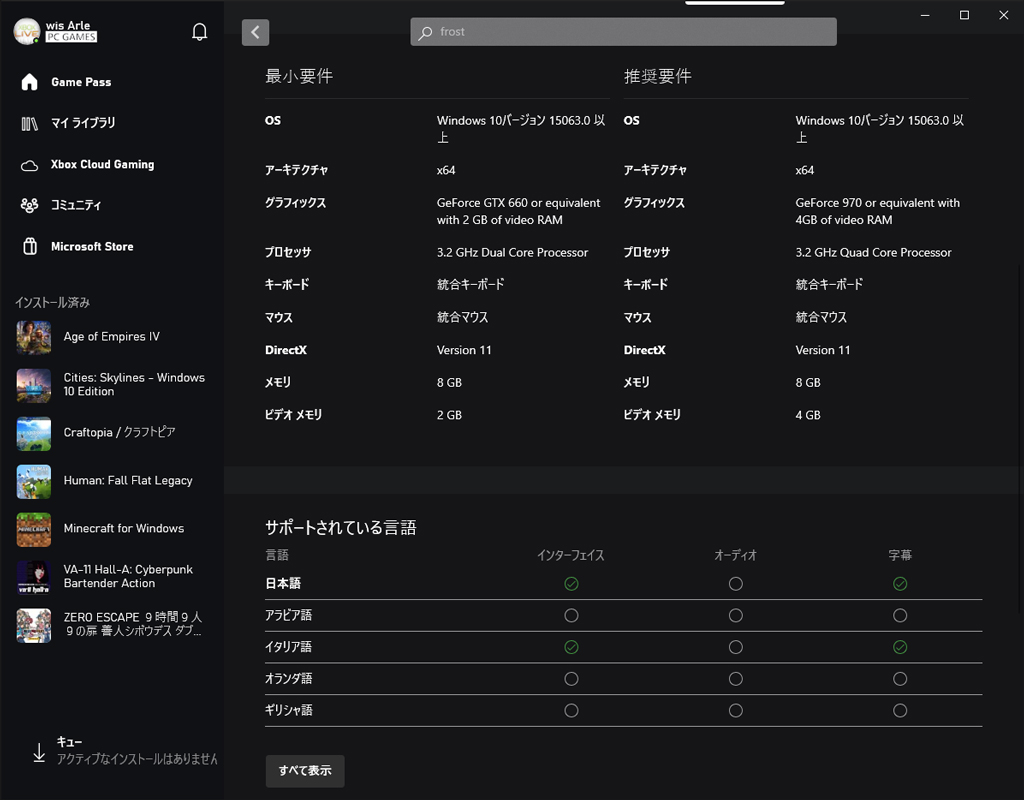The image size is (1024, 800).
Task: Click the search field containing frost
Action: click(x=622, y=31)
